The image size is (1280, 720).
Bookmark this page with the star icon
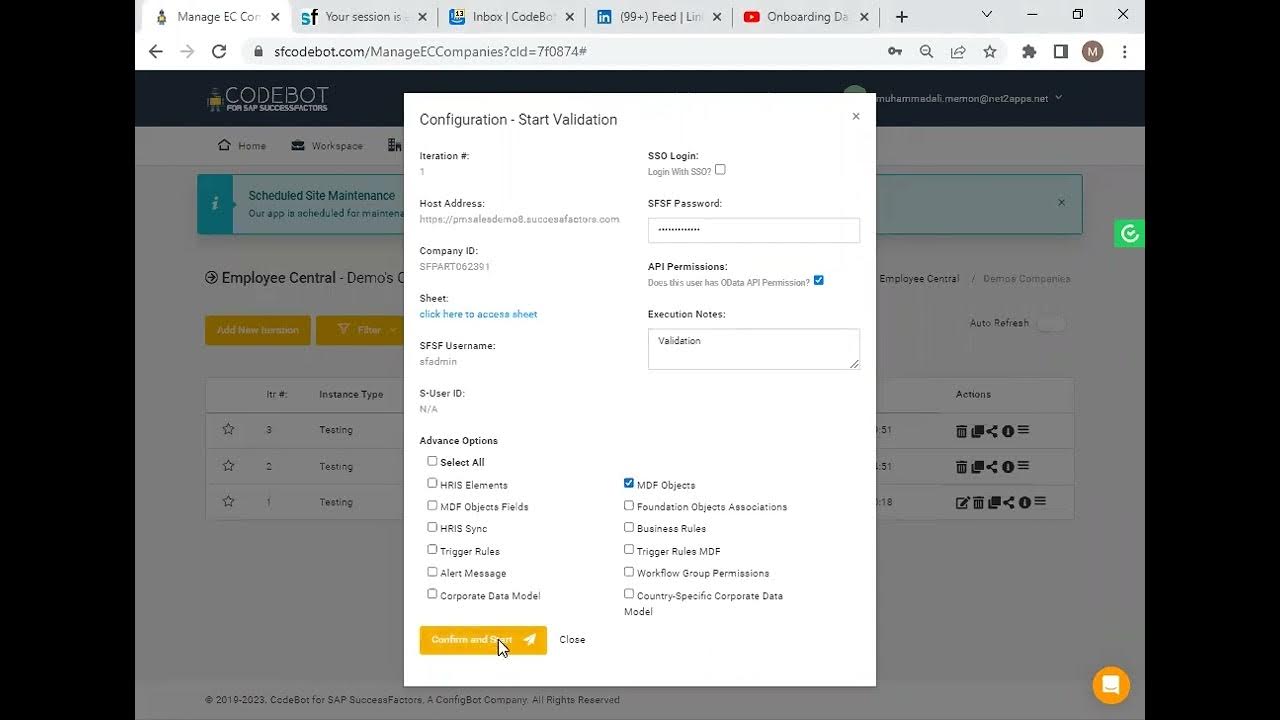(x=989, y=51)
